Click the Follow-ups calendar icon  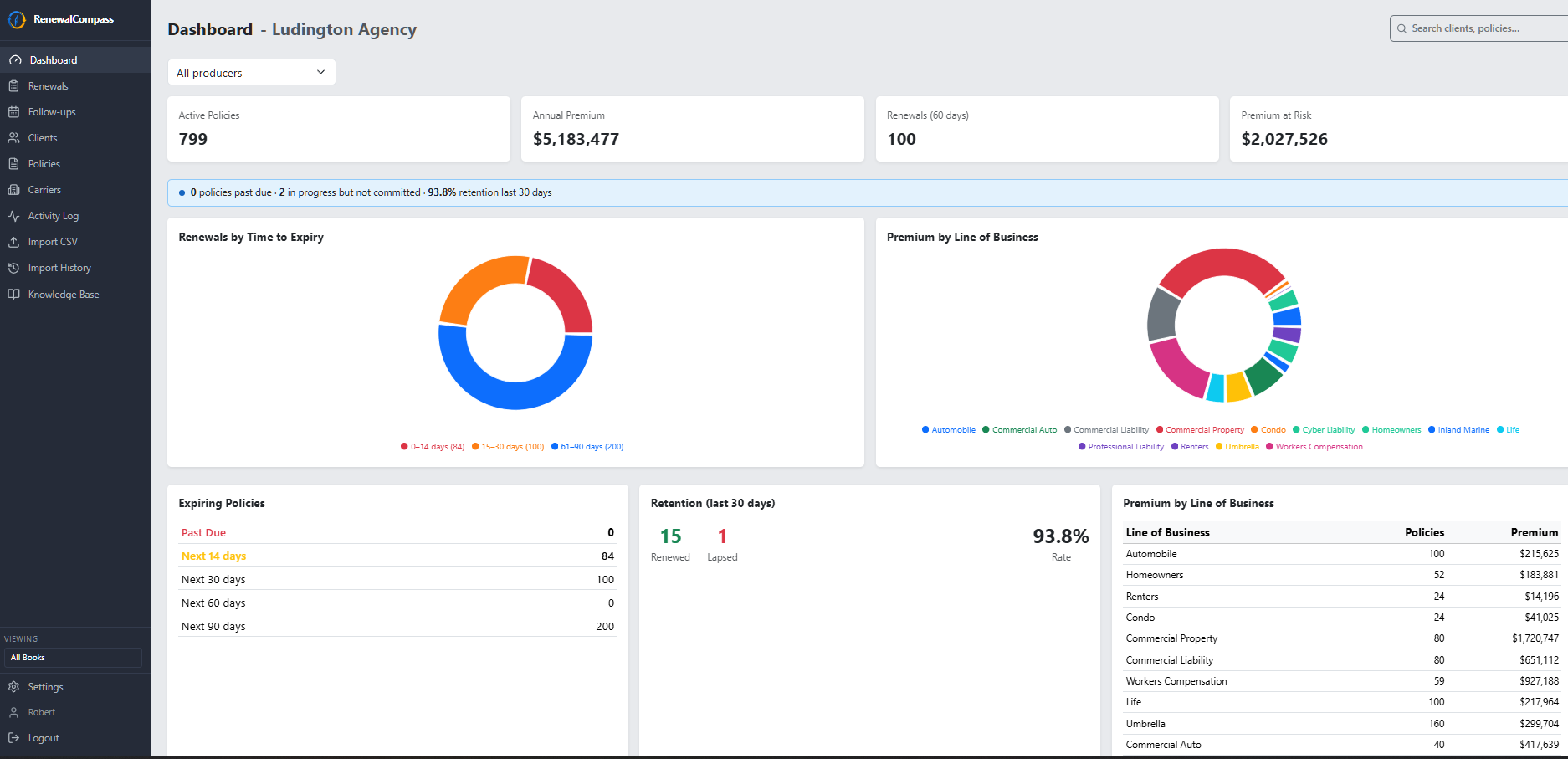[13, 112]
